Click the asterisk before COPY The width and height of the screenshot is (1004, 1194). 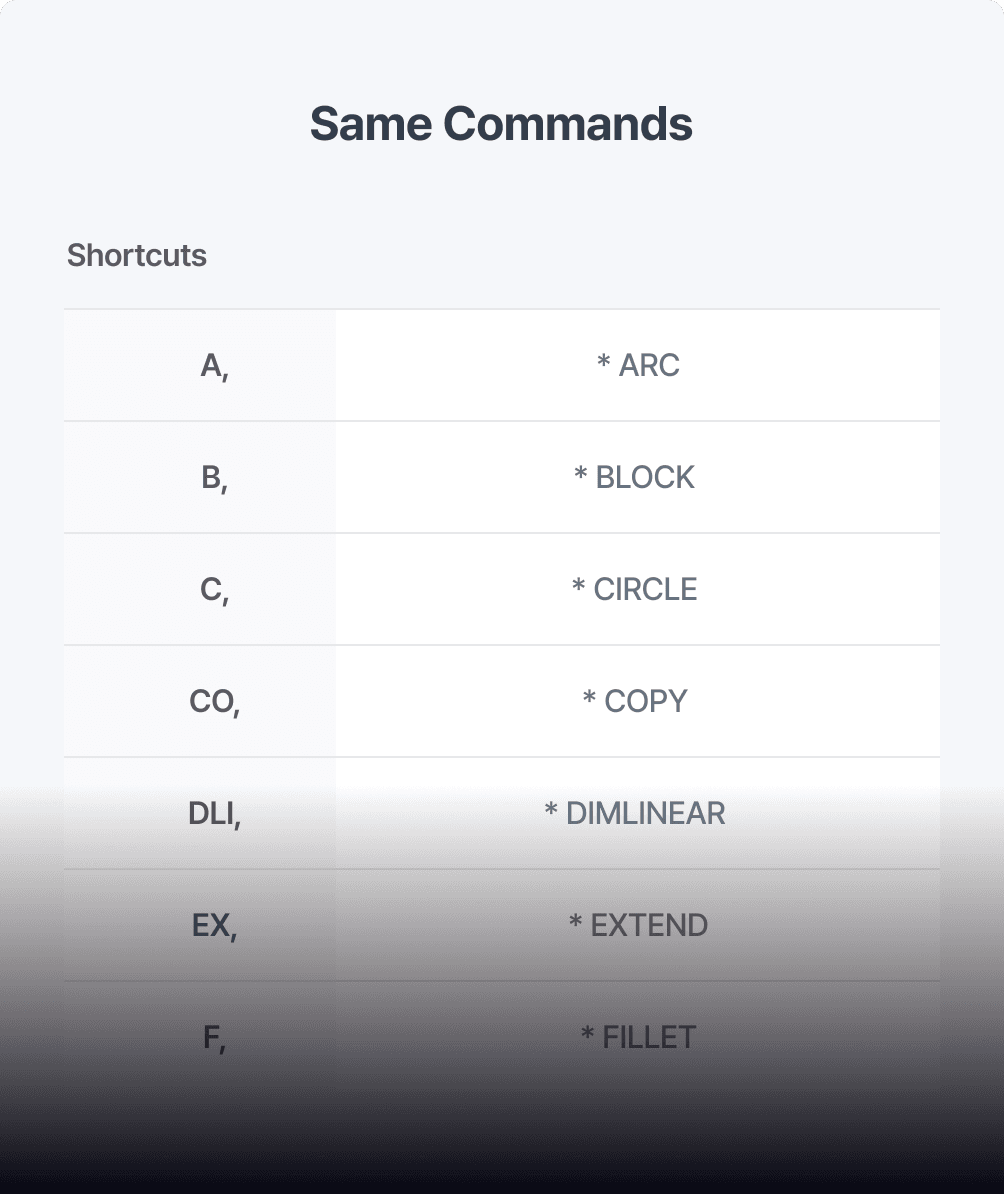(589, 697)
